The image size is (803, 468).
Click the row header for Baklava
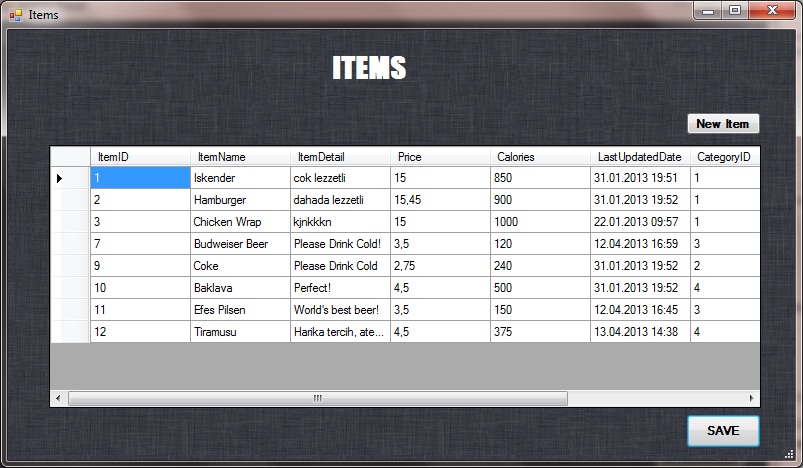(x=70, y=288)
